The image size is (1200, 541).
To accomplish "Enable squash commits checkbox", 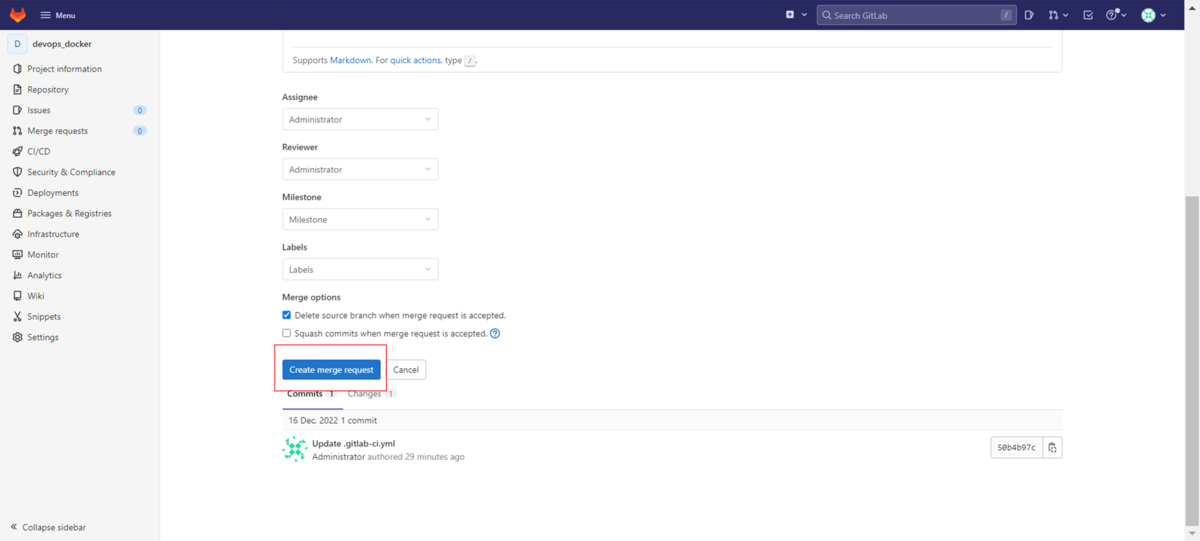I will (x=287, y=333).
